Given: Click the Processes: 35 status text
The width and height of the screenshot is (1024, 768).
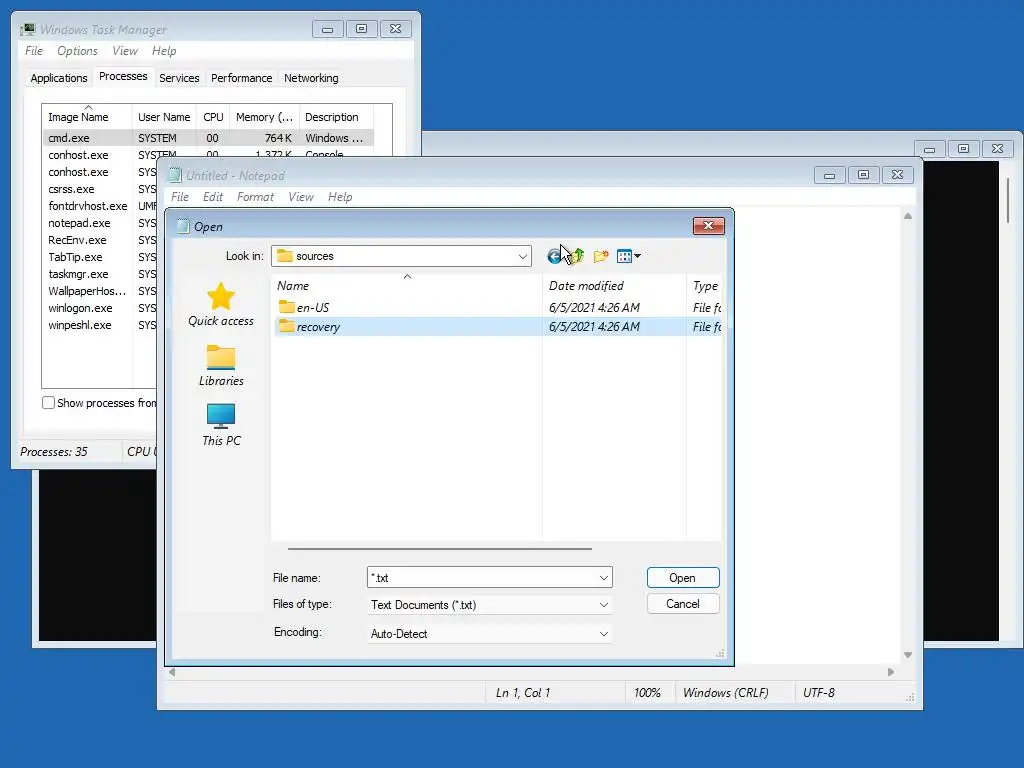Looking at the screenshot, I should pyautogui.click(x=54, y=452).
